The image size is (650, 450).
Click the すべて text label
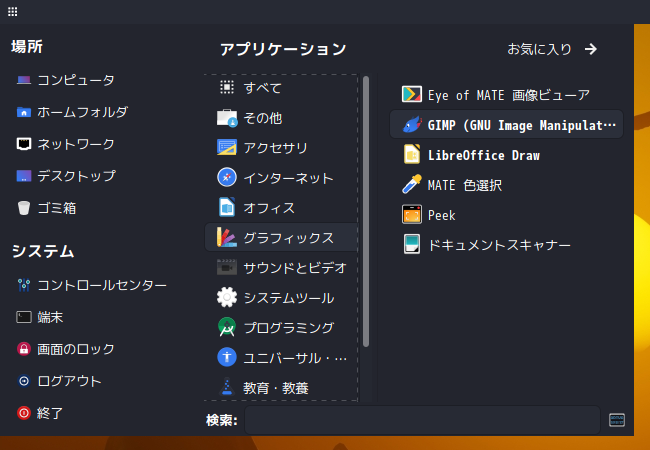click(263, 88)
